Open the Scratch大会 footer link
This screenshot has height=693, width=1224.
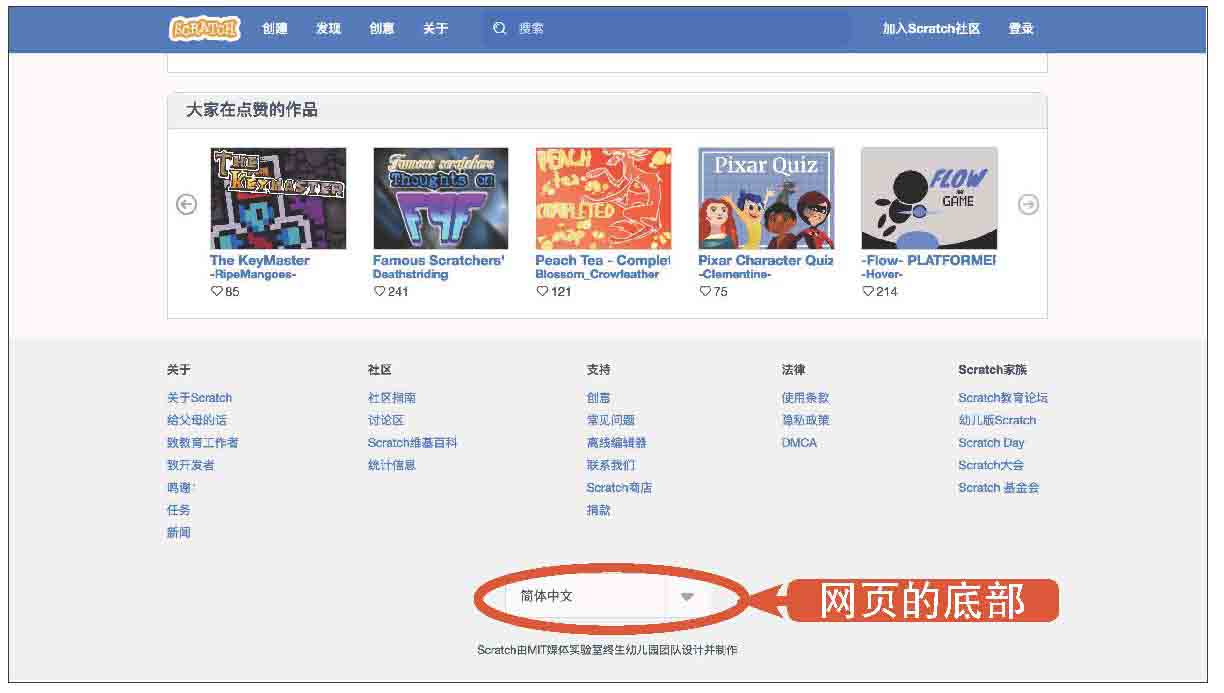[x=991, y=465]
